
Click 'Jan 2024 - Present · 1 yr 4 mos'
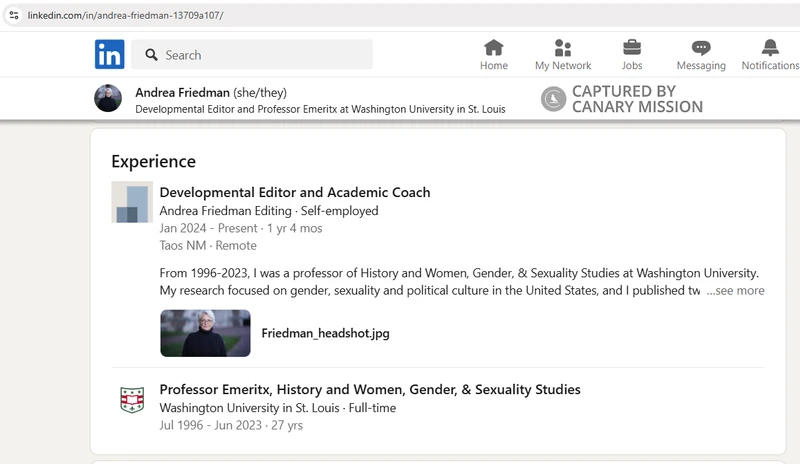pos(241,228)
